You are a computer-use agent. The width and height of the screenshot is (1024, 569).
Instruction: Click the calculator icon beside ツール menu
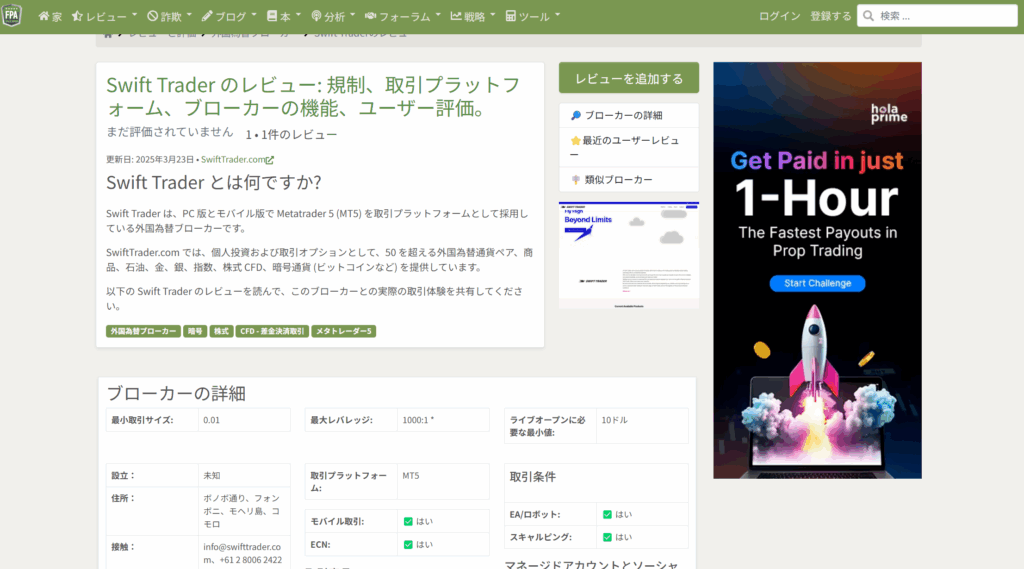(x=511, y=16)
